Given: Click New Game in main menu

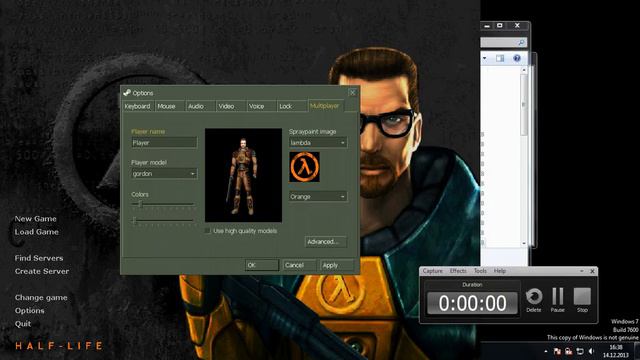Looking at the screenshot, I should click(x=36, y=219).
